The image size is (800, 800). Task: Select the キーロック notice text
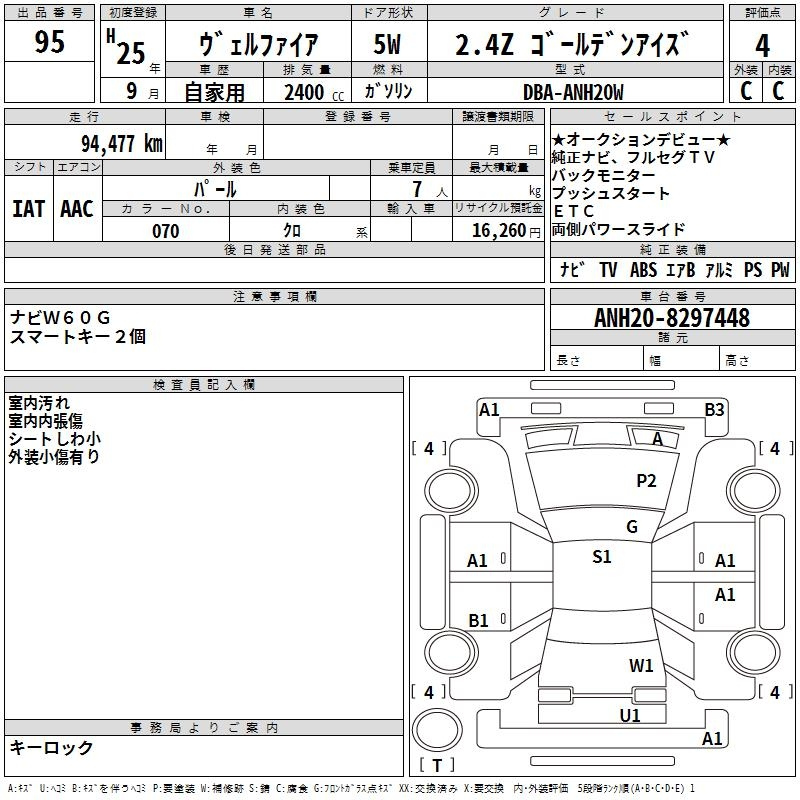coord(51,747)
